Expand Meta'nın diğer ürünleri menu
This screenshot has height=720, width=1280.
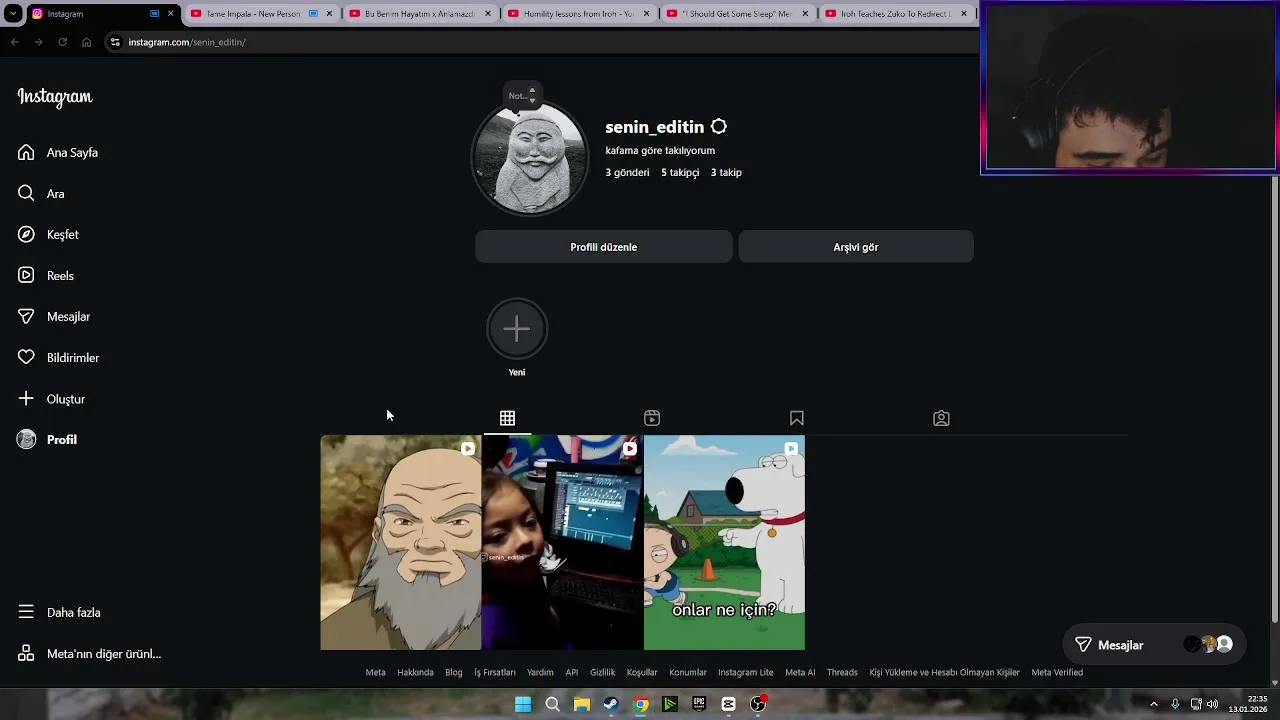[x=89, y=653]
